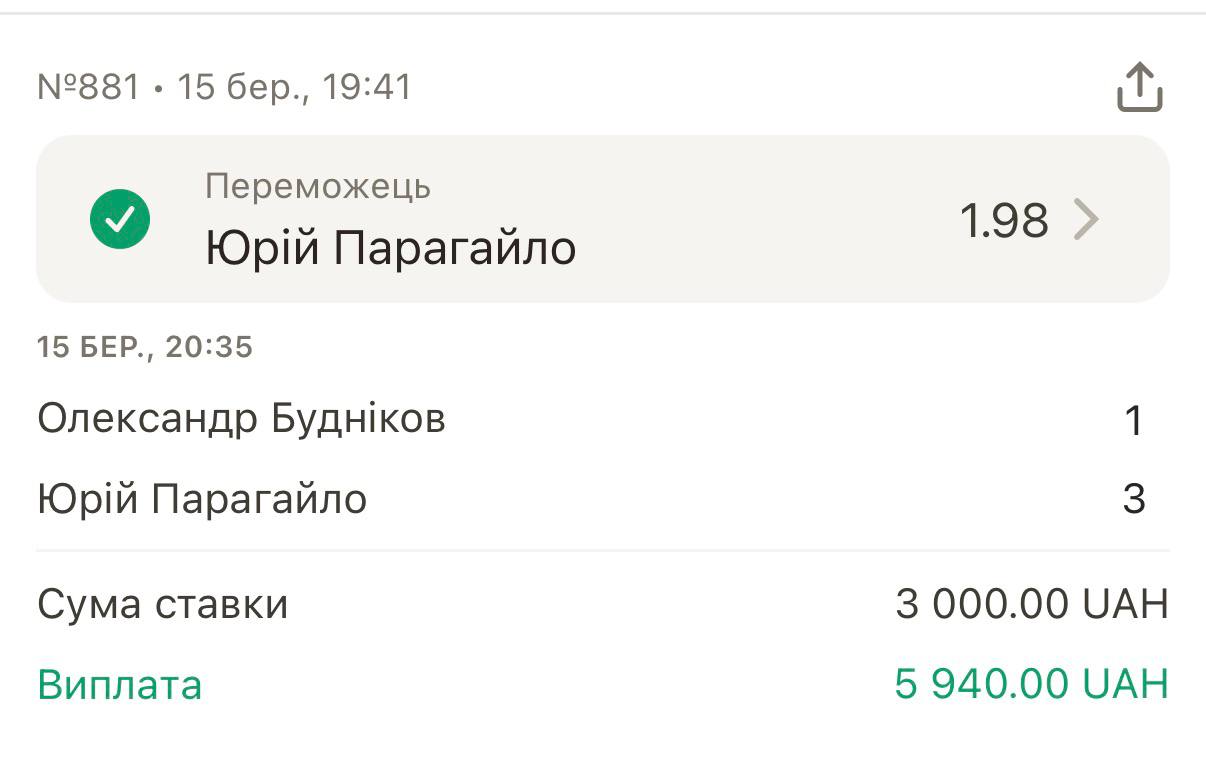Open the Олександр Будніков player row
Viewport: 1206px width, 773px height.
[x=241, y=419]
